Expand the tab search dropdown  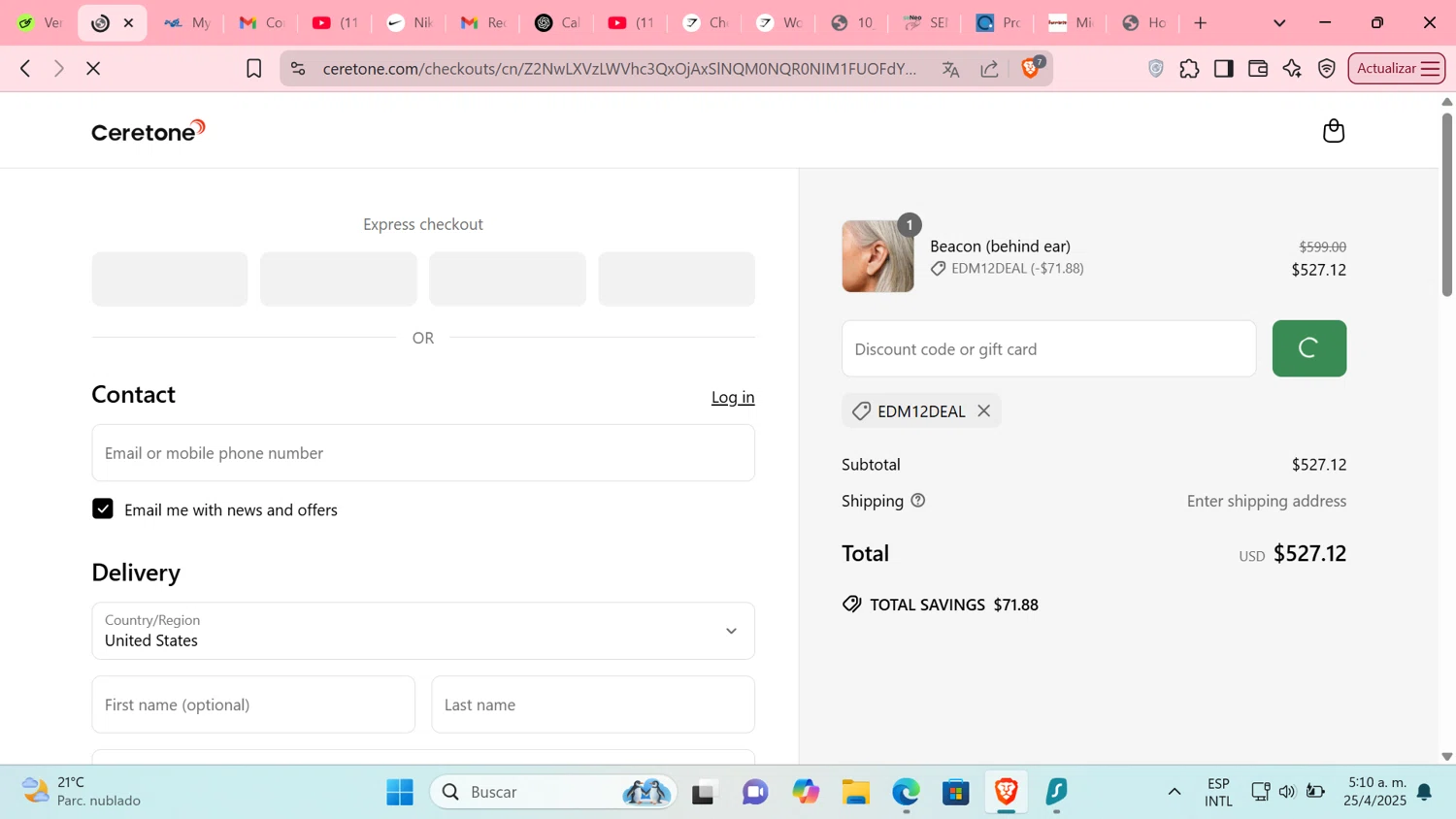[1279, 22]
